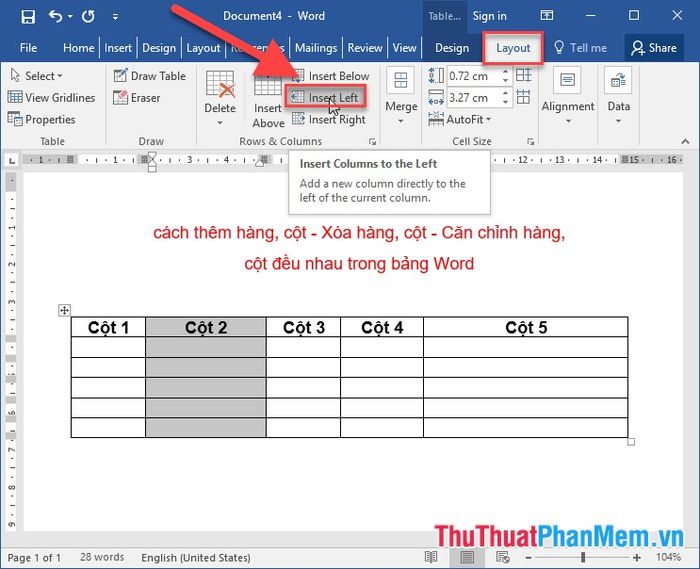
Task: Click zoom in plus button
Action: (x=637, y=557)
